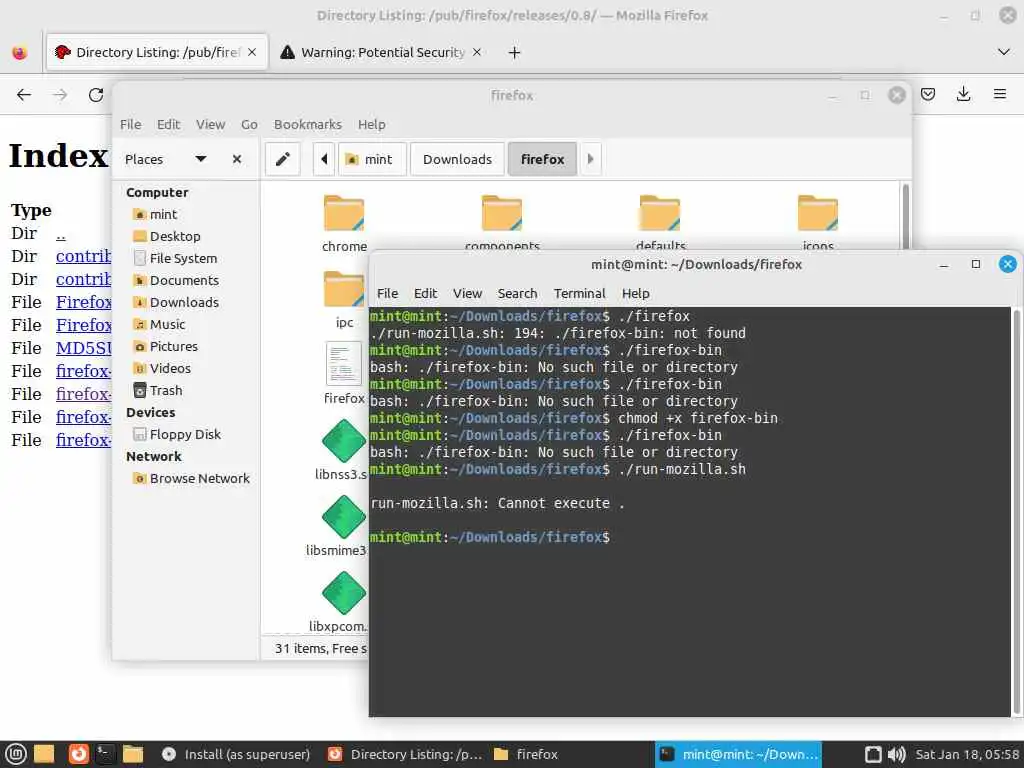Image resolution: width=1024 pixels, height=768 pixels.
Task: Select the libsmime3 library file icon
Action: (344, 517)
